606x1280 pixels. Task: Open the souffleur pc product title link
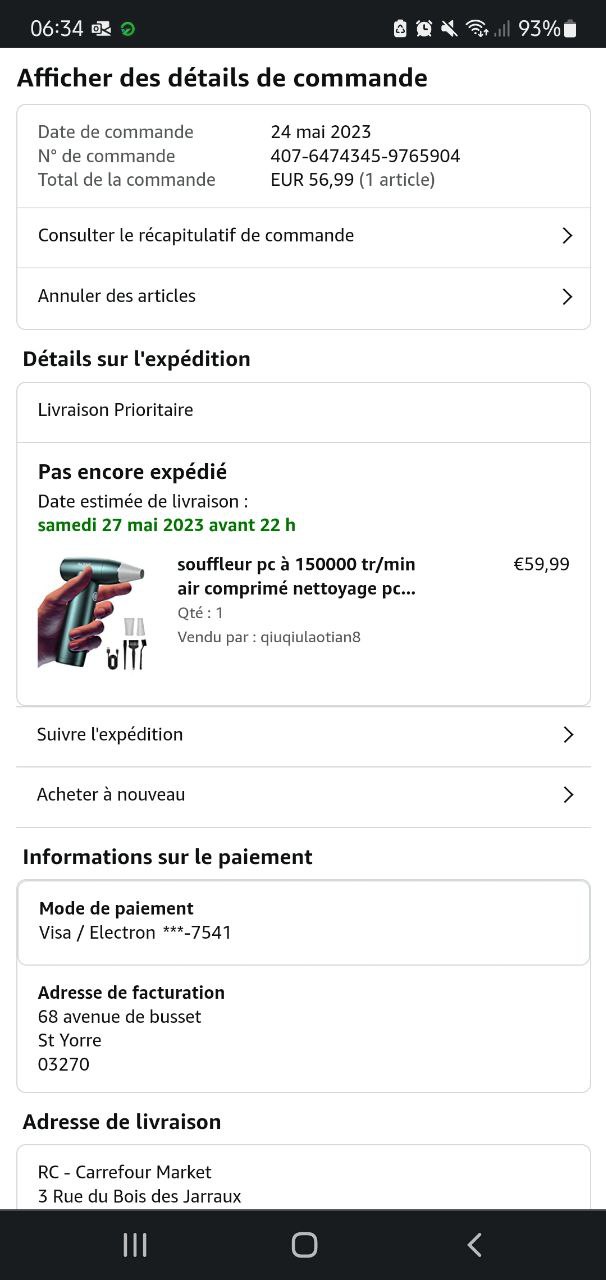[296, 576]
